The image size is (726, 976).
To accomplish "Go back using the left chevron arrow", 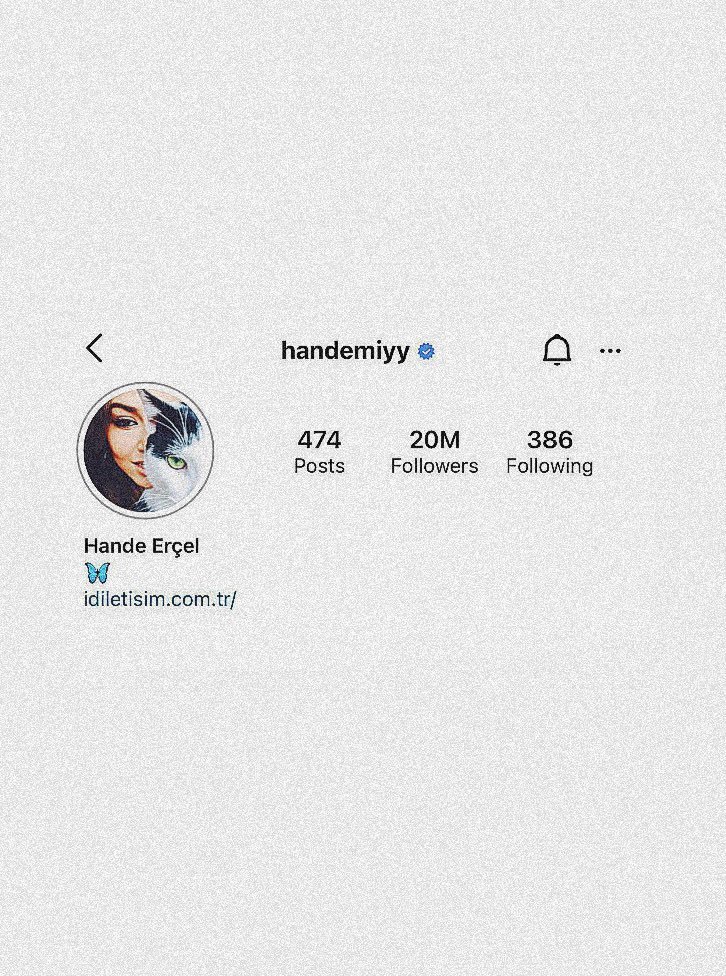I will coord(94,348).
